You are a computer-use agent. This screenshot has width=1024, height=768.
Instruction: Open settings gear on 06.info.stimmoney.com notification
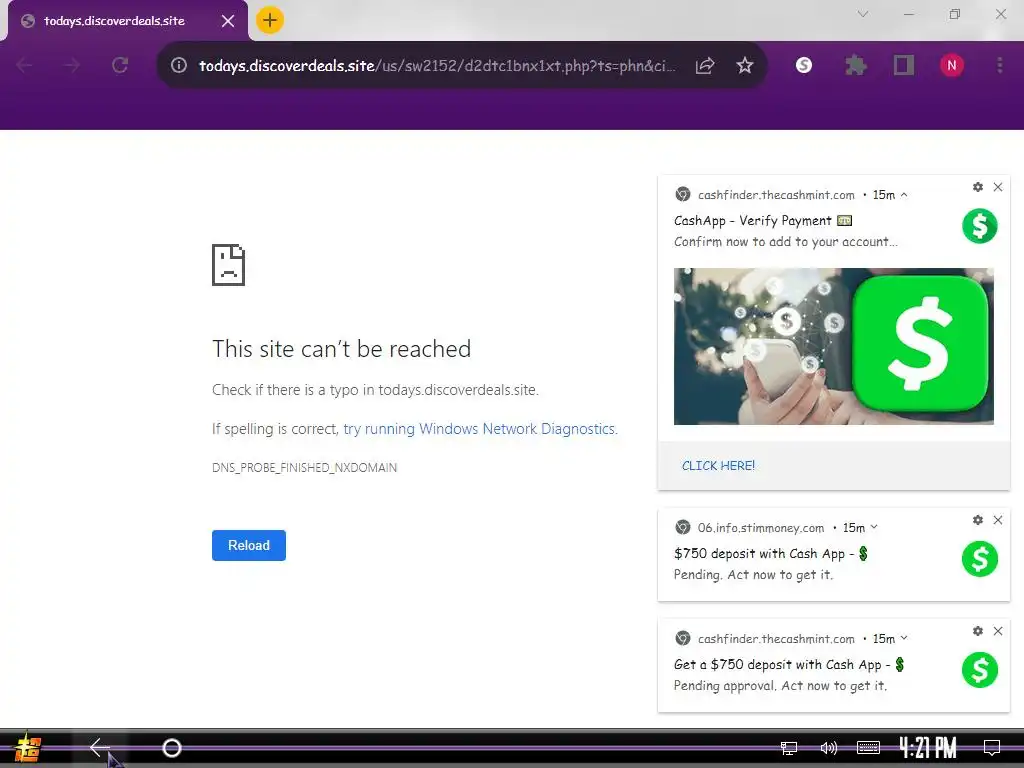[978, 520]
